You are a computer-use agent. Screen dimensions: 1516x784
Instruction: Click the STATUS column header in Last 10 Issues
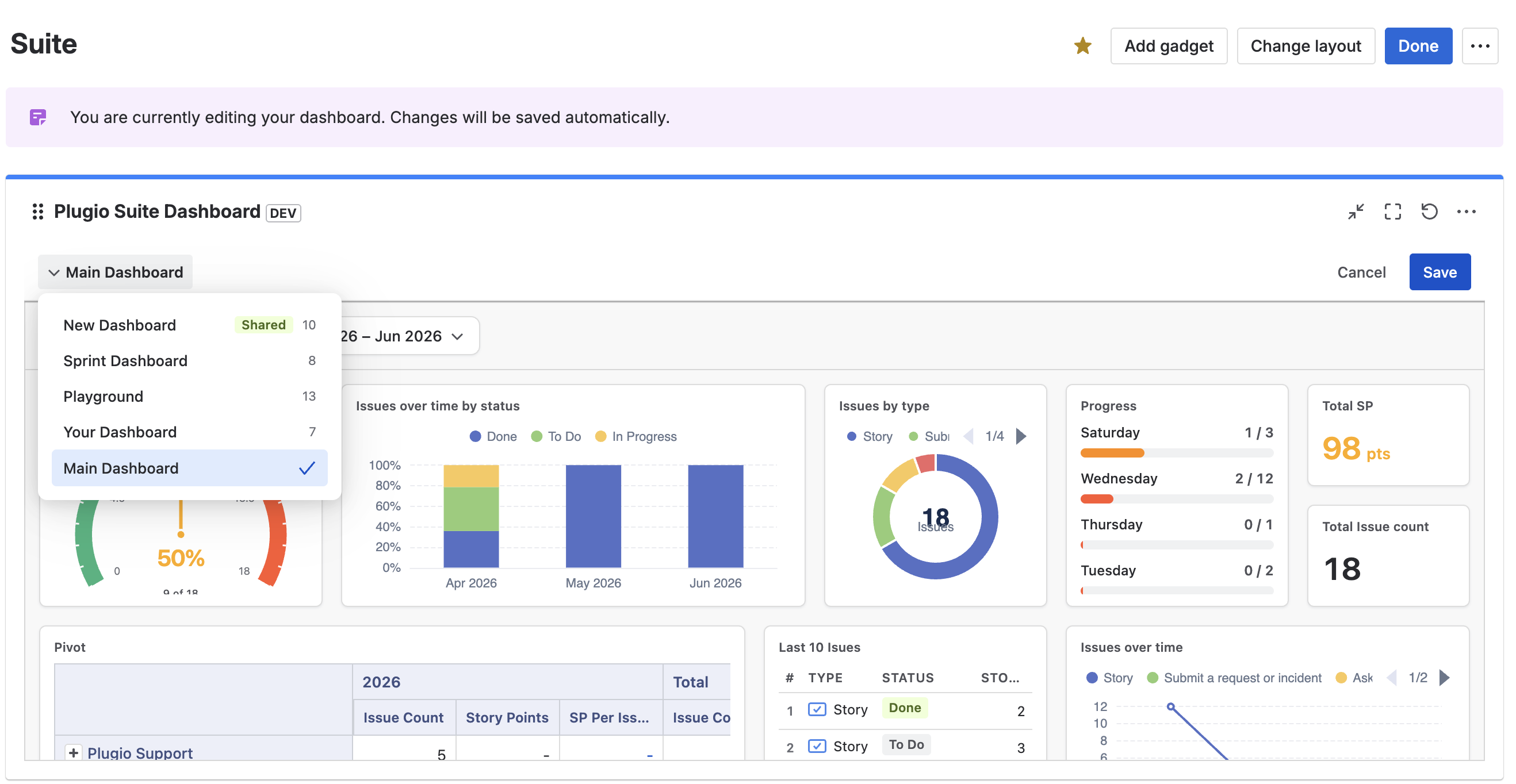click(x=908, y=678)
